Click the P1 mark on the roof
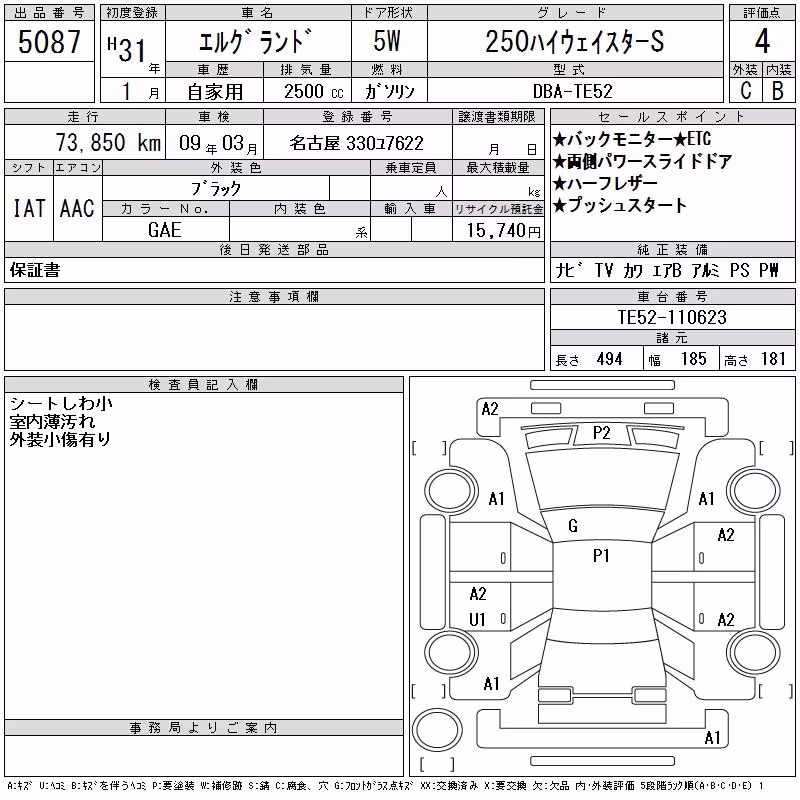This screenshot has height=800, width=800. pos(602,556)
